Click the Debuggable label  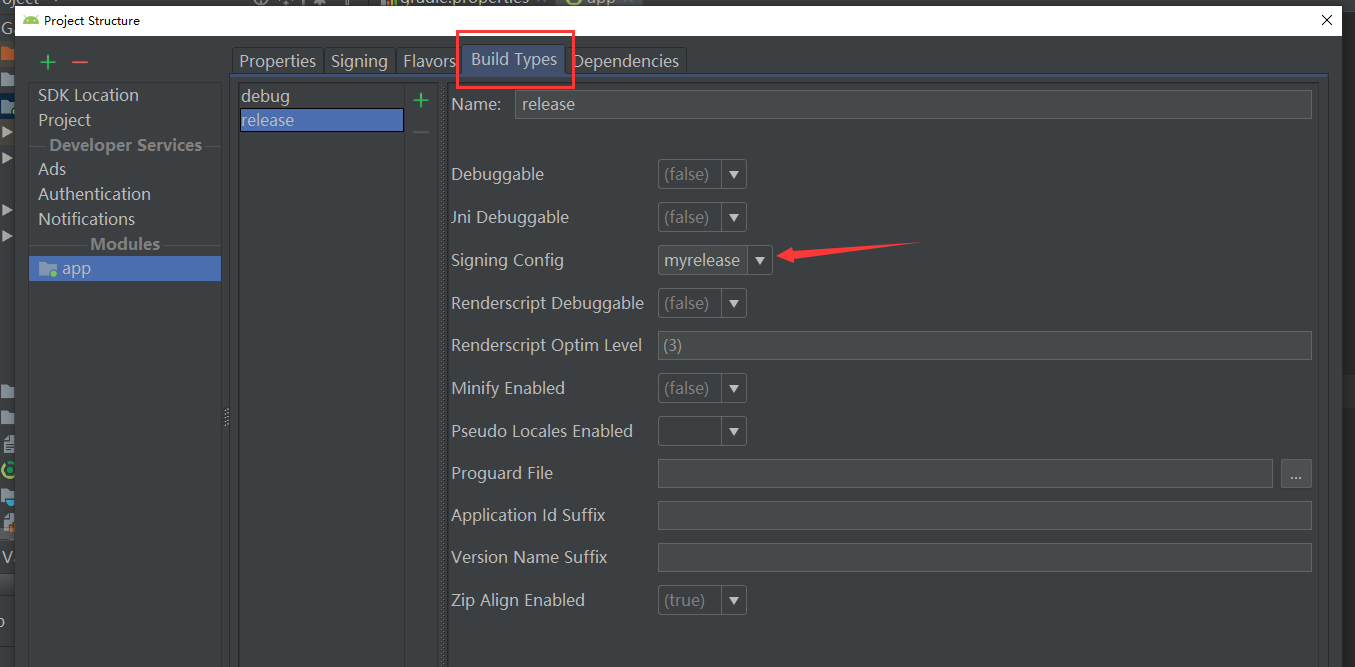point(498,175)
